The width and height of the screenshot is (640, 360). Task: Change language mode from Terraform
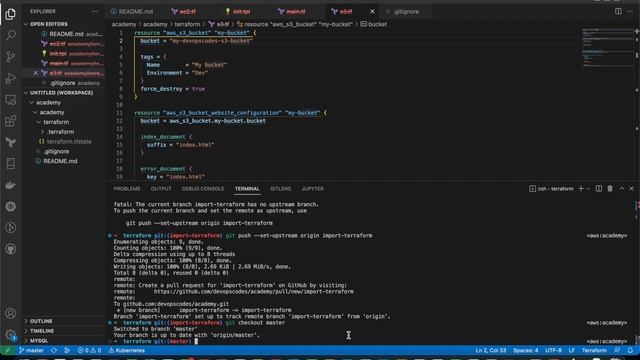coord(594,350)
